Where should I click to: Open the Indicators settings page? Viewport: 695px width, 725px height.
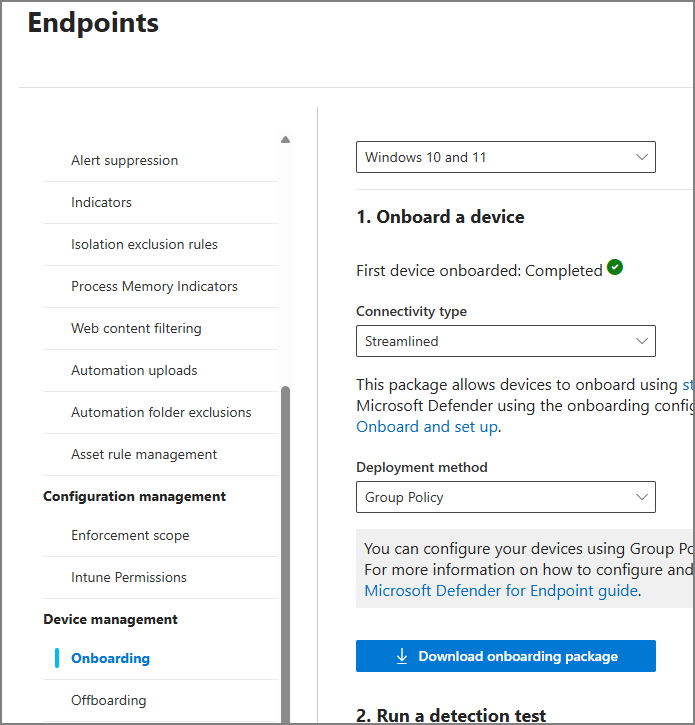pyautogui.click(x=160, y=203)
